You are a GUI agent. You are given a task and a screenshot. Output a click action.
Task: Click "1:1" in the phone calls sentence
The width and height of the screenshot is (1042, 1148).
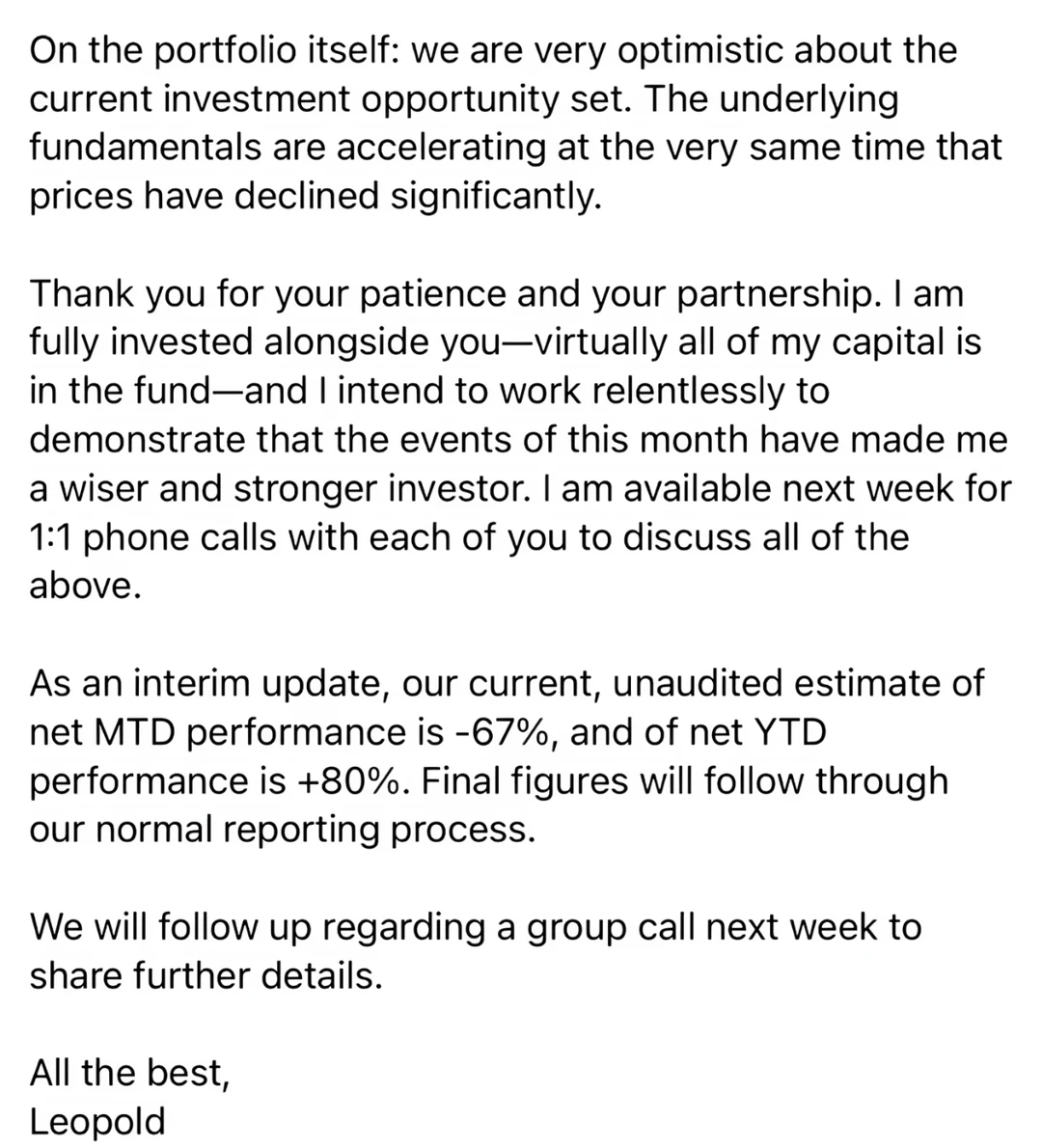pyautogui.click(x=52, y=537)
